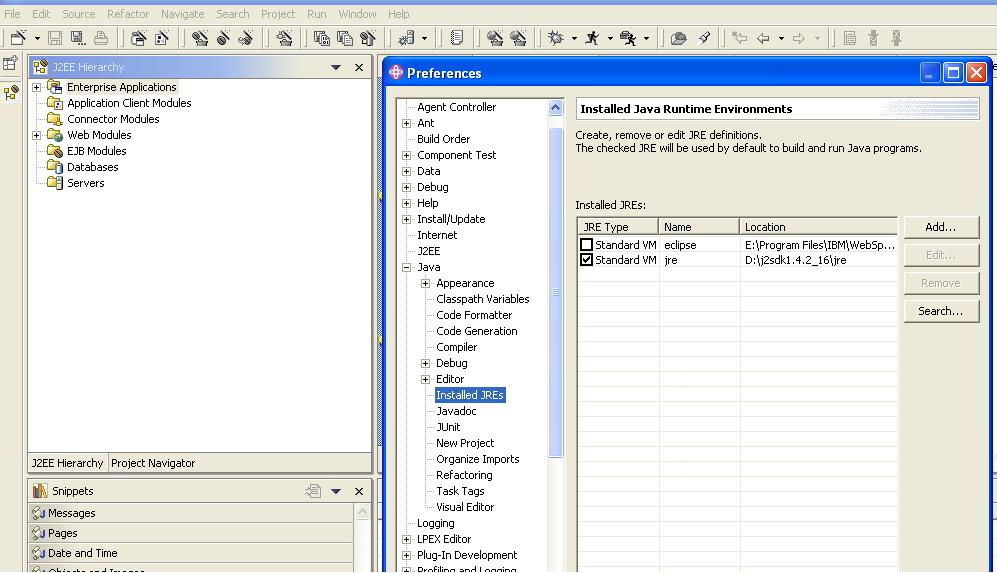Click the preferences tree scrollbar thumb
The image size is (997, 573).
tap(556, 293)
